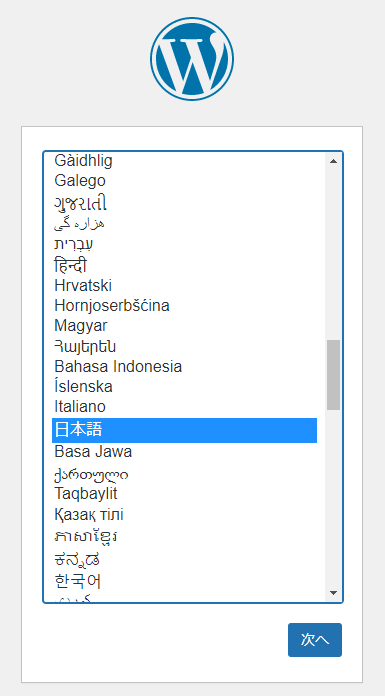Screen dimensions: 385x696
Task: Click the scrollbar up arrow
Action: pyautogui.click(x=333, y=161)
